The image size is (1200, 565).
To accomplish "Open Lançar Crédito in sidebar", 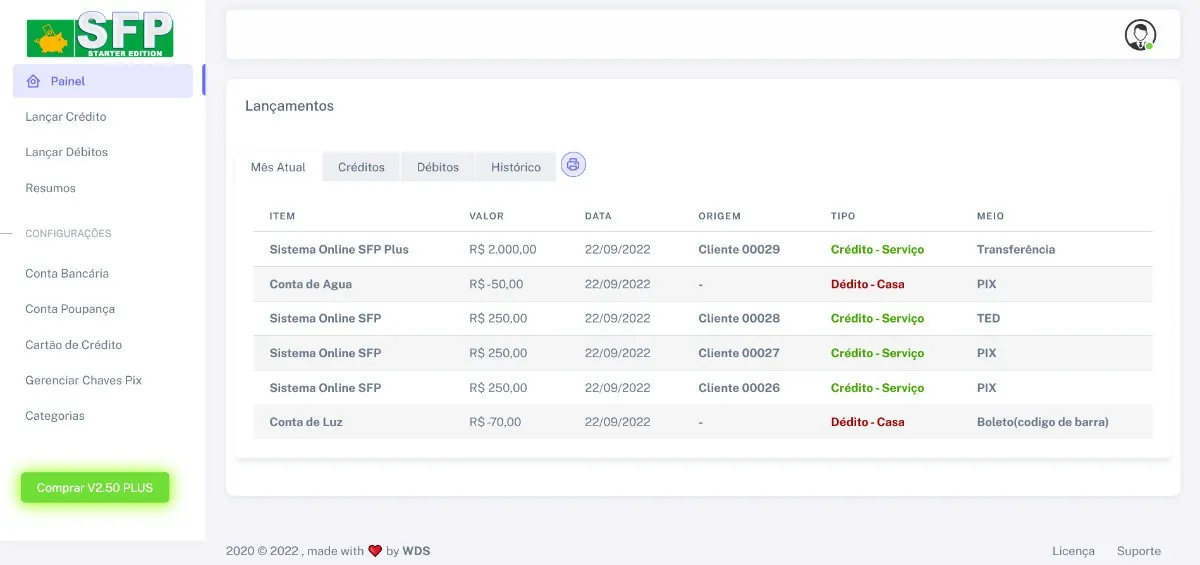I will (x=66, y=117).
